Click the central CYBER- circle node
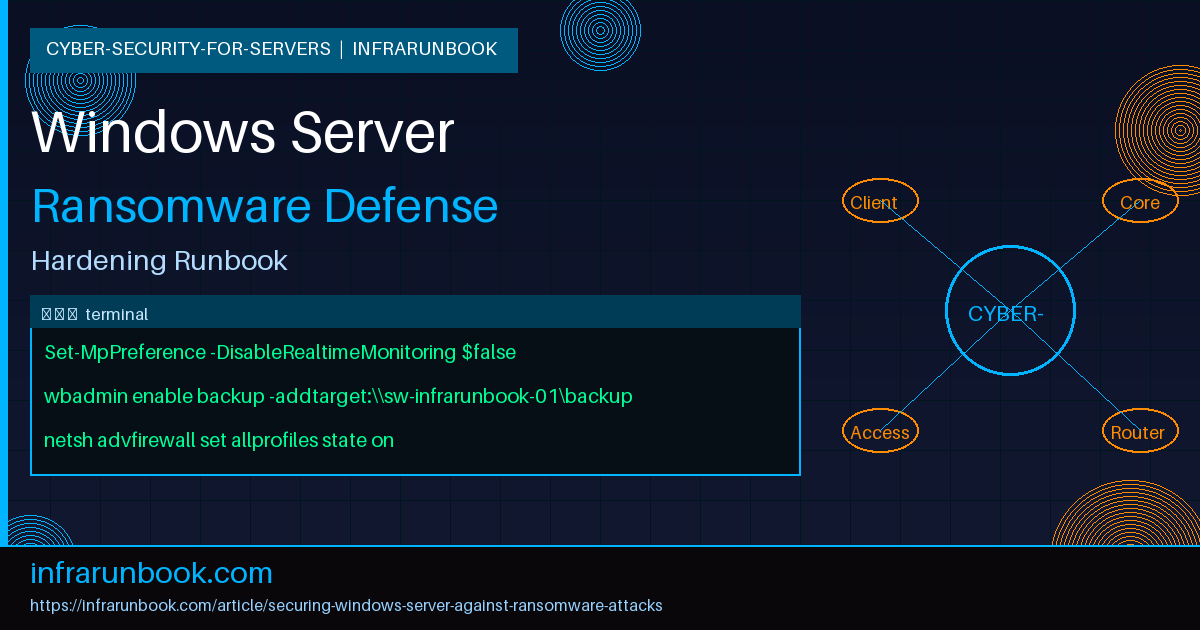This screenshot has height=630, width=1200. click(x=1010, y=311)
